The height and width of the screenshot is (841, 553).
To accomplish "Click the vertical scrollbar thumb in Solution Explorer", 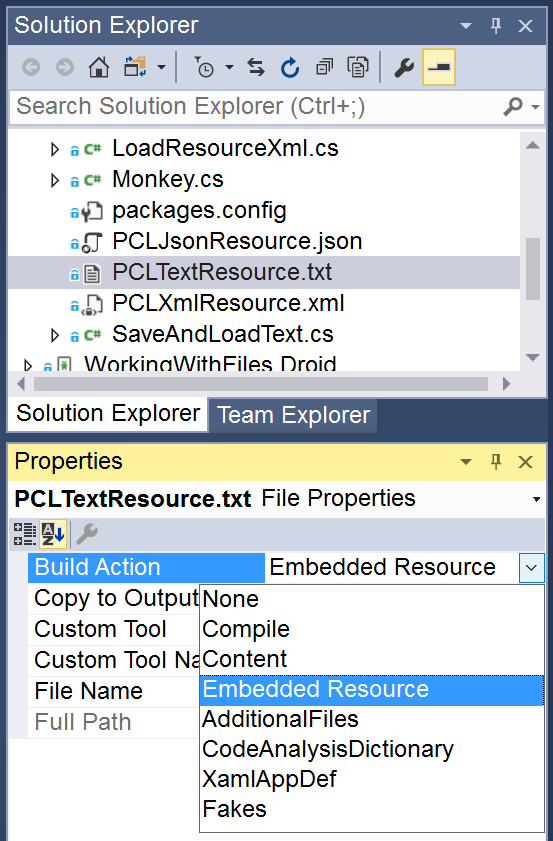I will (533, 269).
